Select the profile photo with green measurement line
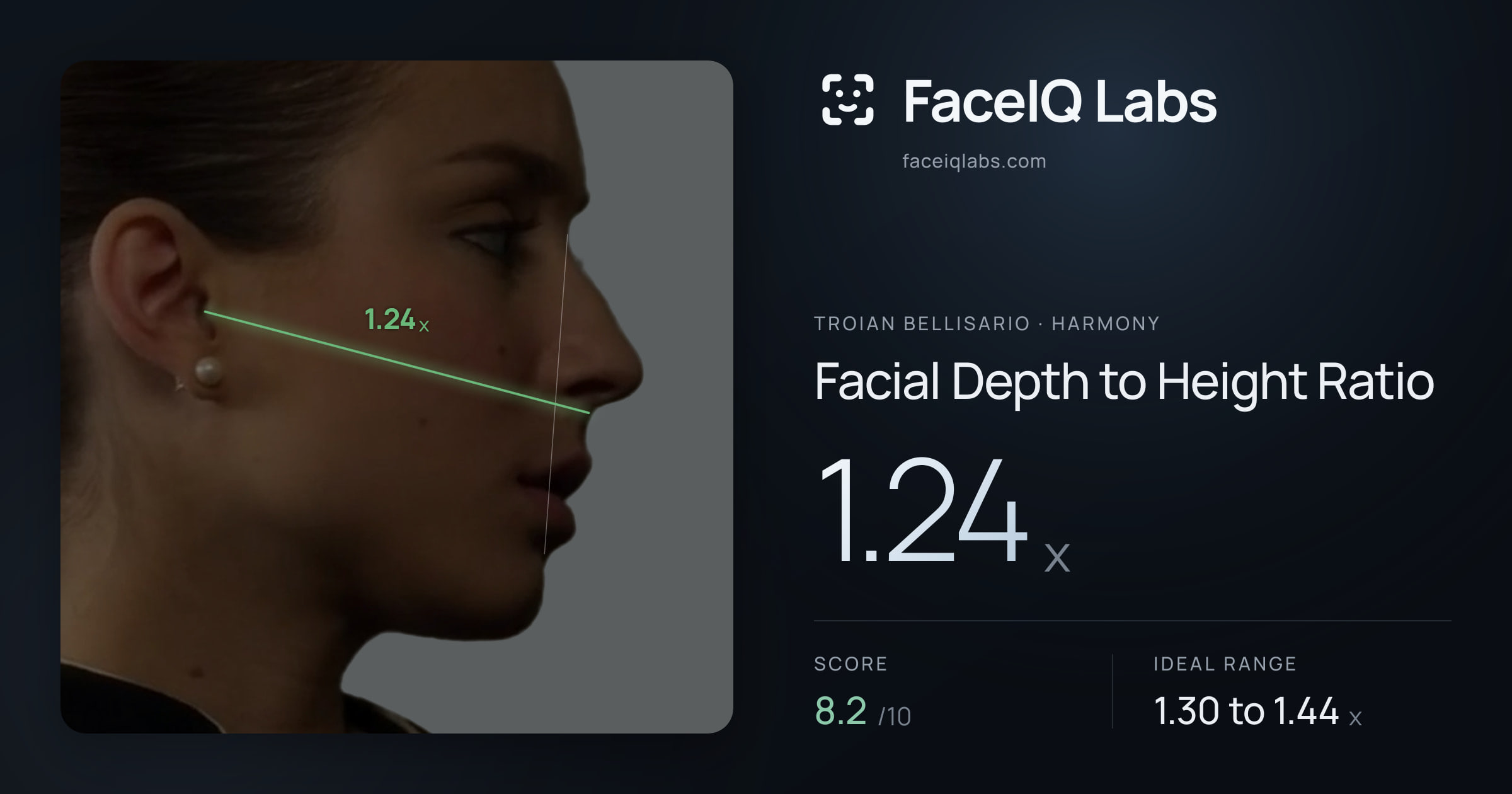This screenshot has width=1512, height=794. point(397,397)
